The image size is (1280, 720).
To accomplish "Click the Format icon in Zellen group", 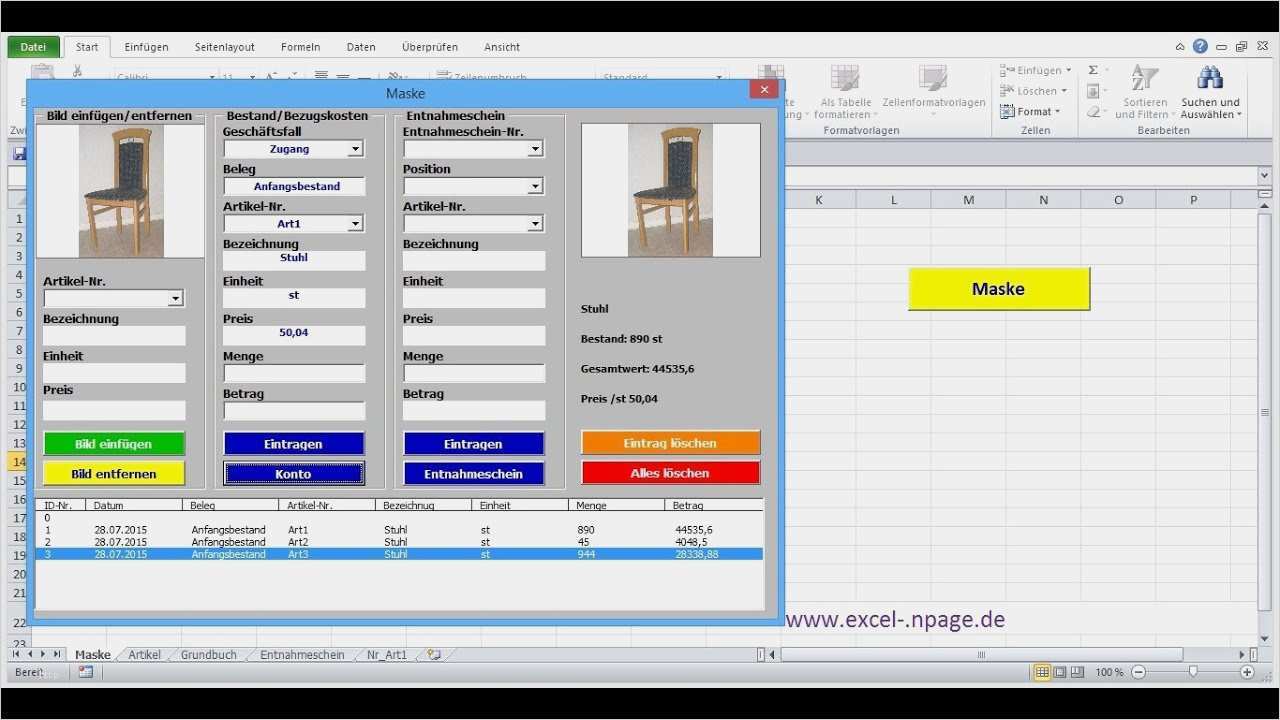I will click(x=1008, y=111).
